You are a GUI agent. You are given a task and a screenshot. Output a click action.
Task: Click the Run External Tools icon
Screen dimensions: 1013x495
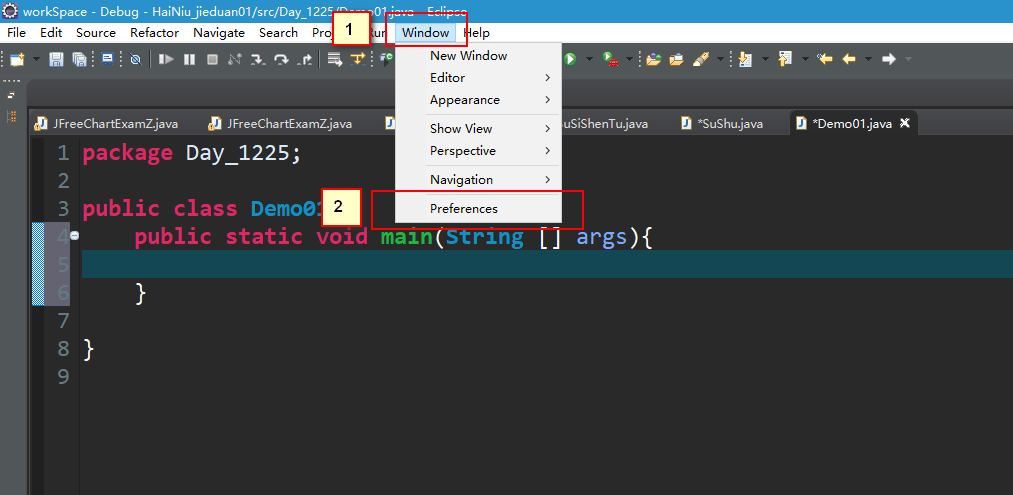[610, 59]
